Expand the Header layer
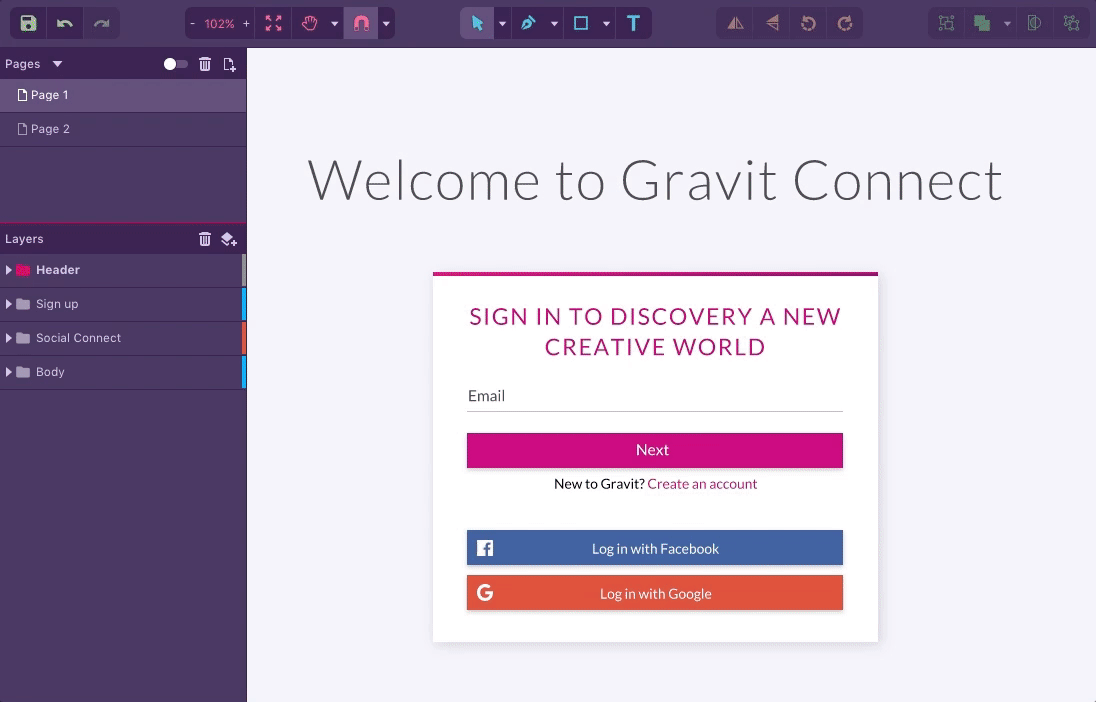The image size is (1096, 702). pyautogui.click(x=8, y=270)
